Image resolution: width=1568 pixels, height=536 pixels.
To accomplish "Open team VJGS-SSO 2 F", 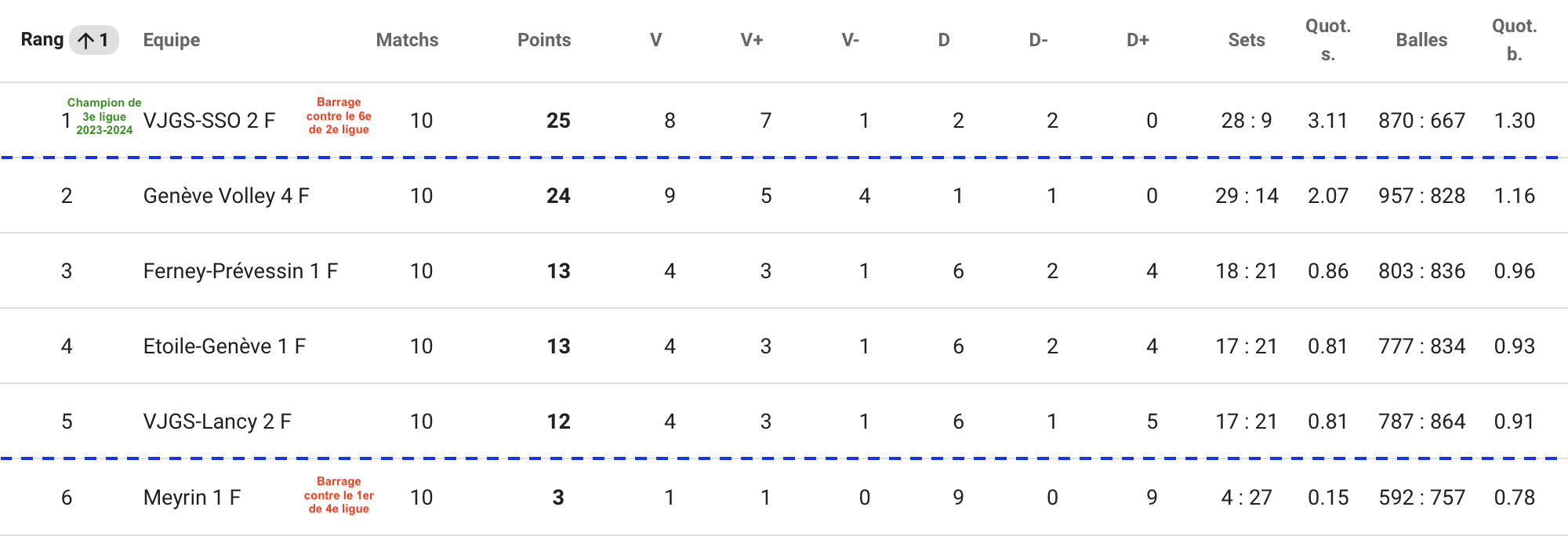I will coord(209,121).
